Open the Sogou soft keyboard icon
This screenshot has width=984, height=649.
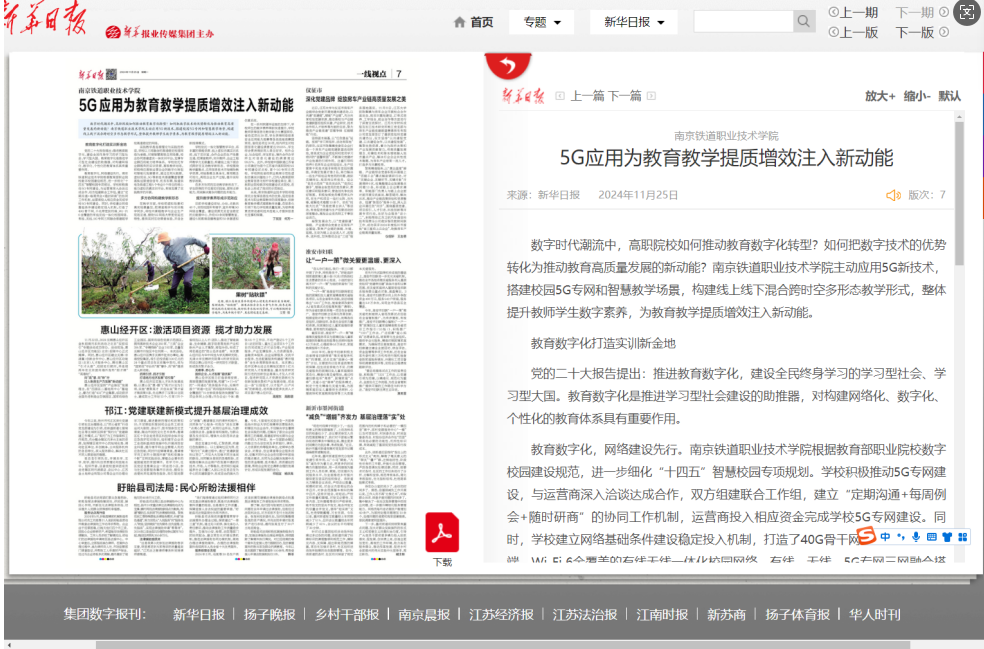coord(932,537)
